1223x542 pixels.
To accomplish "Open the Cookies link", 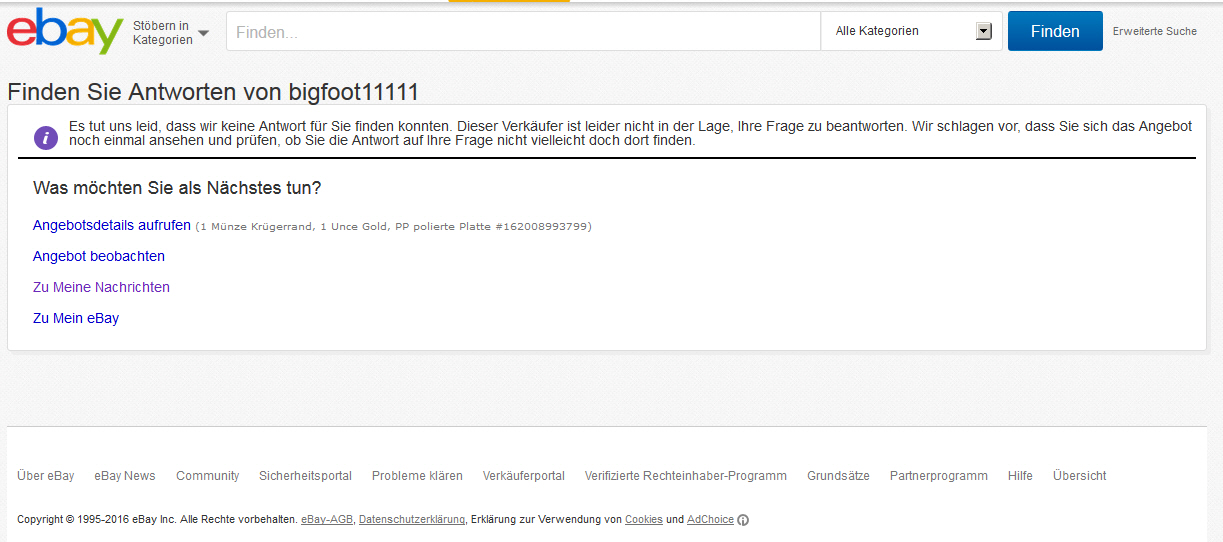I will click(x=644, y=520).
